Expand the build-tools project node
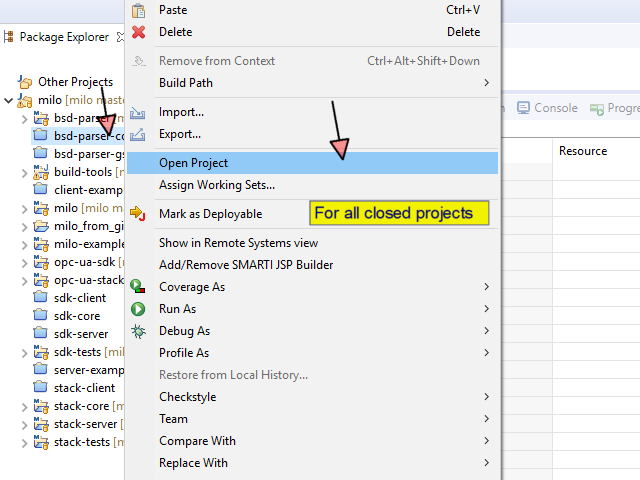 24,173
